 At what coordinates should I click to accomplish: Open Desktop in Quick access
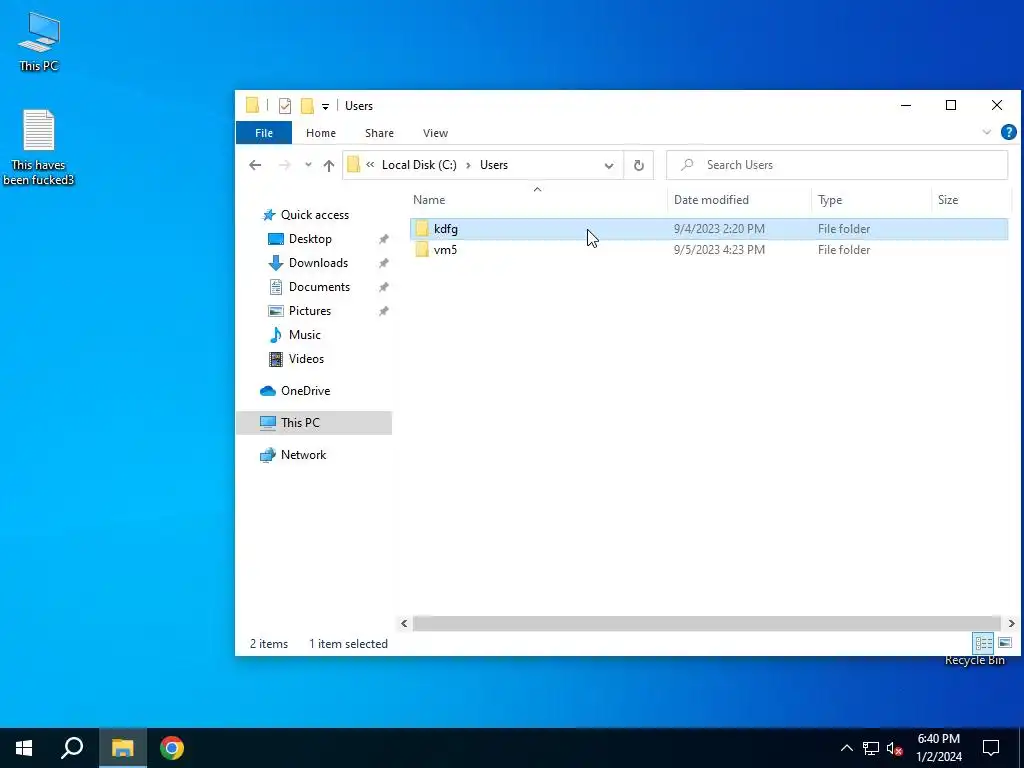pos(310,239)
